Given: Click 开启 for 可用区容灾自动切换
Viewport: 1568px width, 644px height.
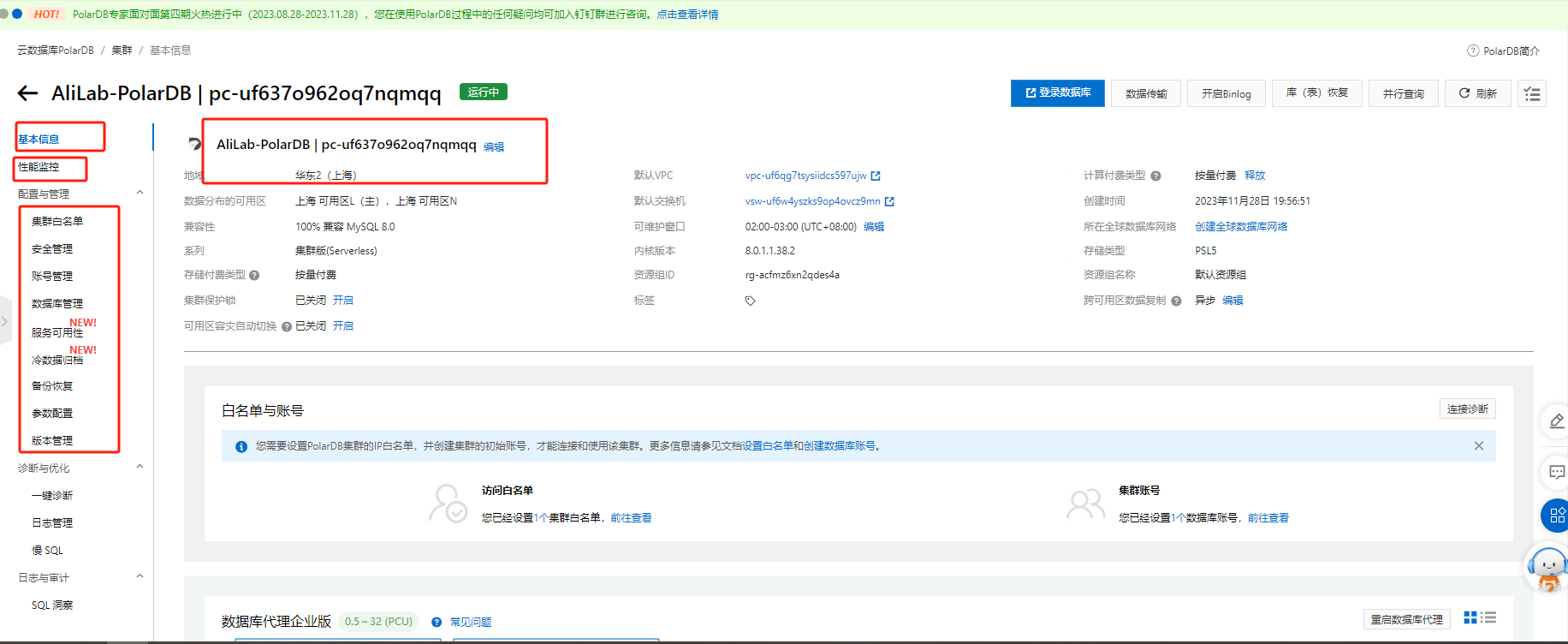Looking at the screenshot, I should pyautogui.click(x=343, y=326).
